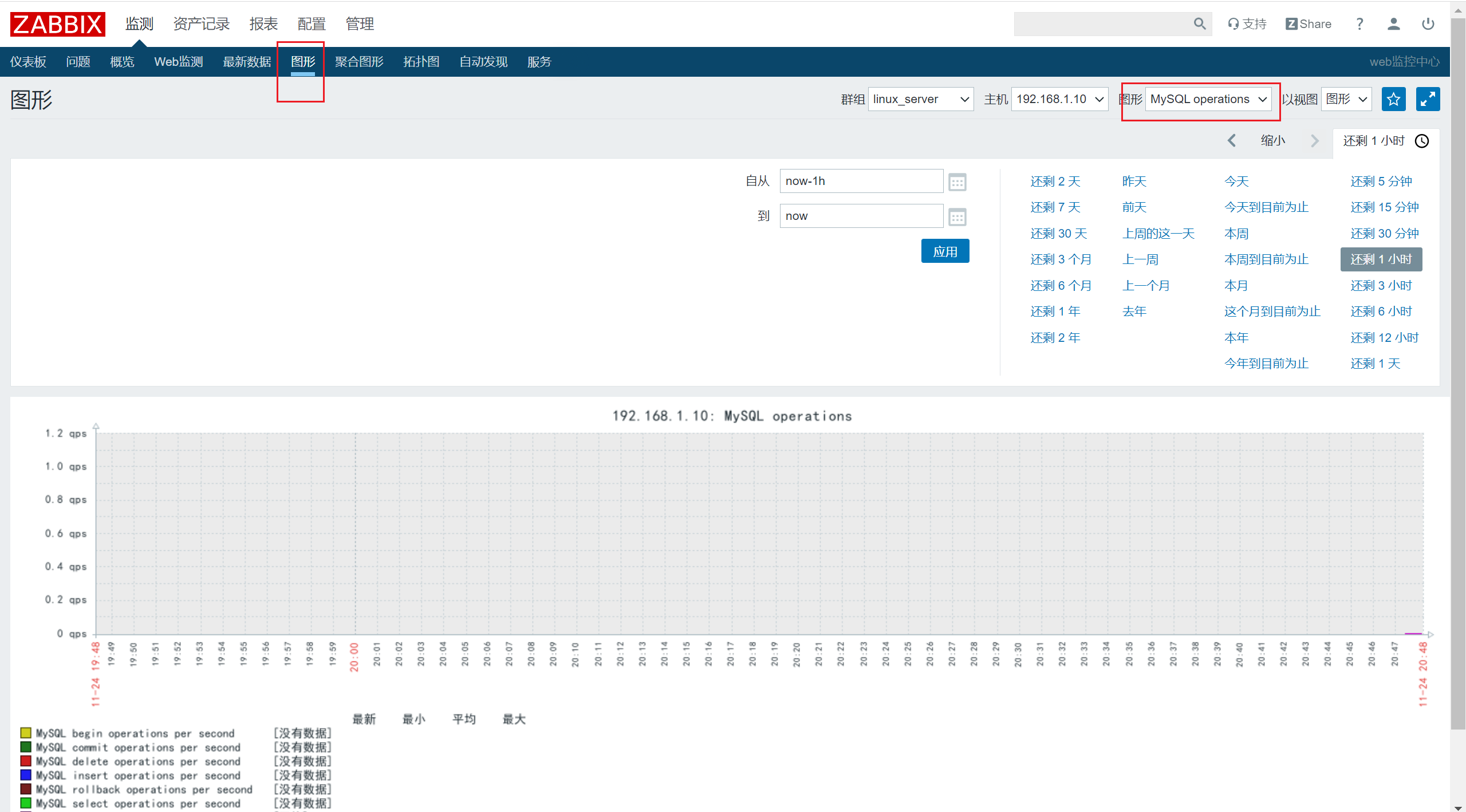Select 还剩 30 天 time range
1466x812 pixels.
click(1059, 234)
